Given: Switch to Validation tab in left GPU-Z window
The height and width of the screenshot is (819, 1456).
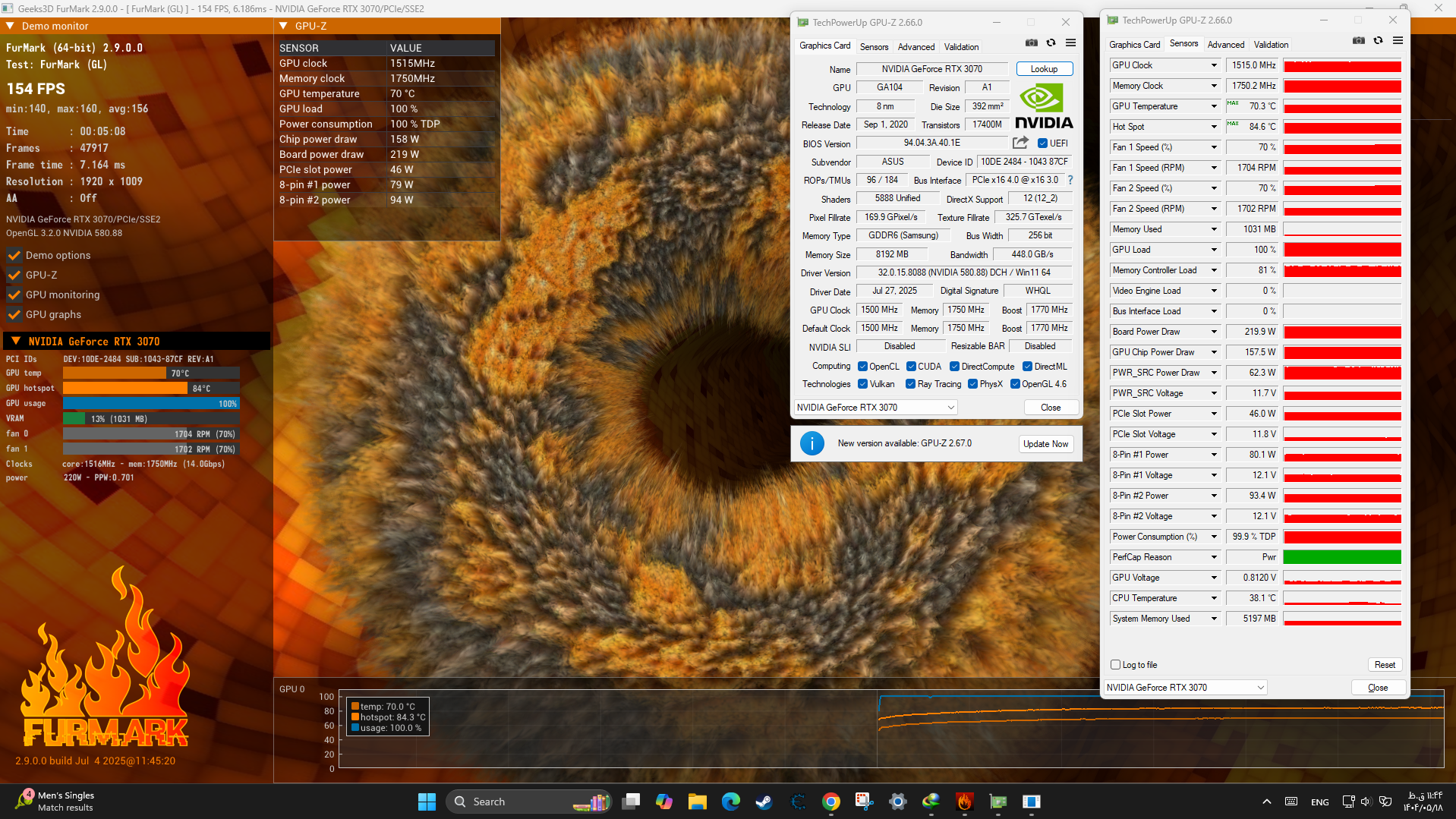Looking at the screenshot, I should click(x=961, y=47).
